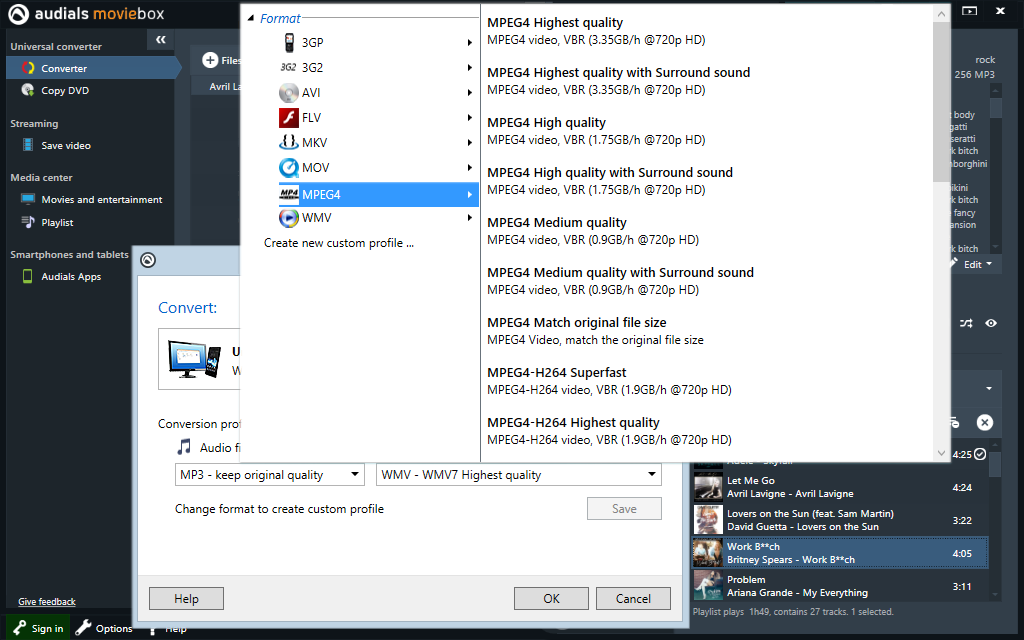Screen dimensions: 1024x640
Task: Toggle the fullscreen player window icon
Action: click(970, 11)
